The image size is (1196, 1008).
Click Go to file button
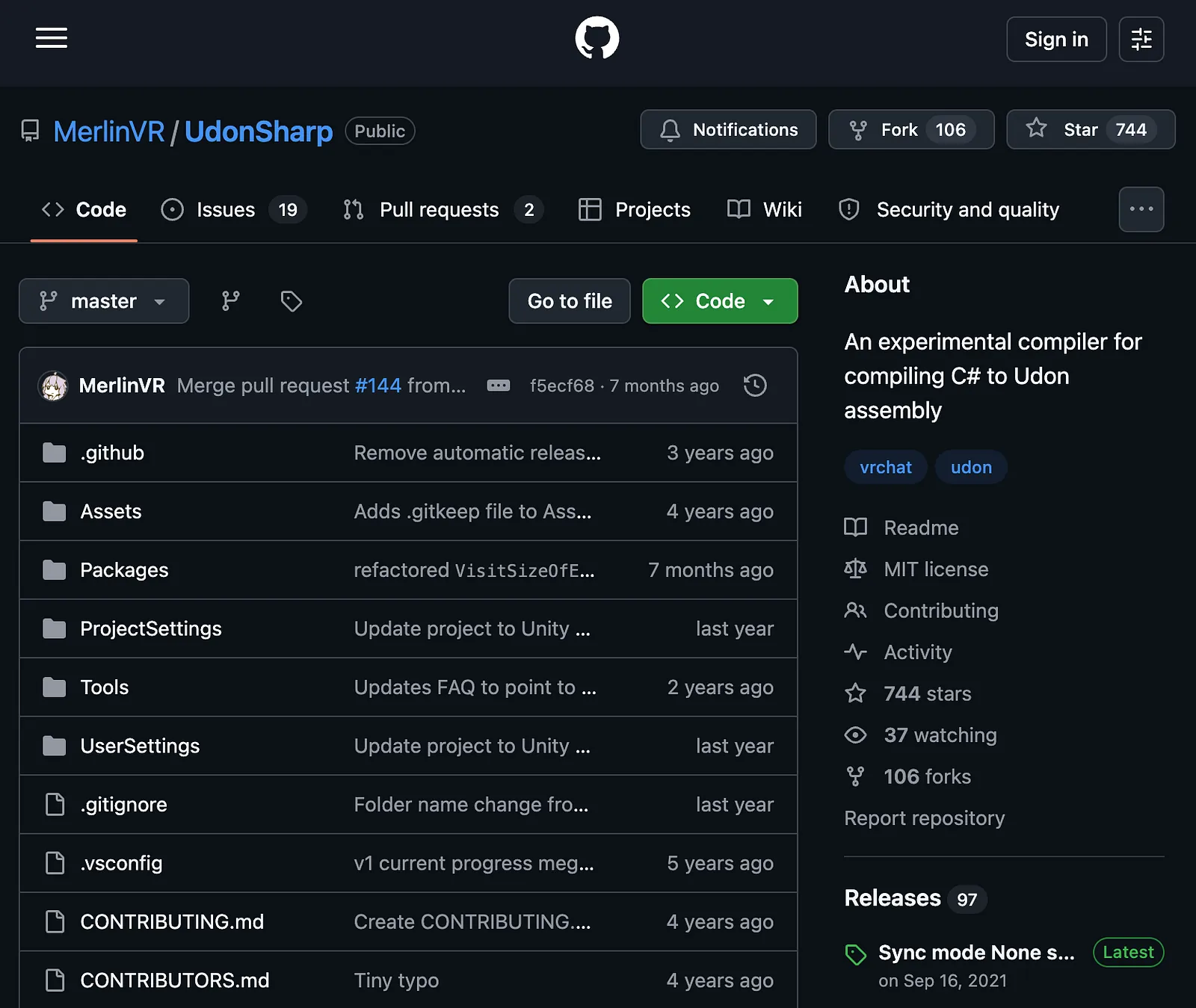570,301
